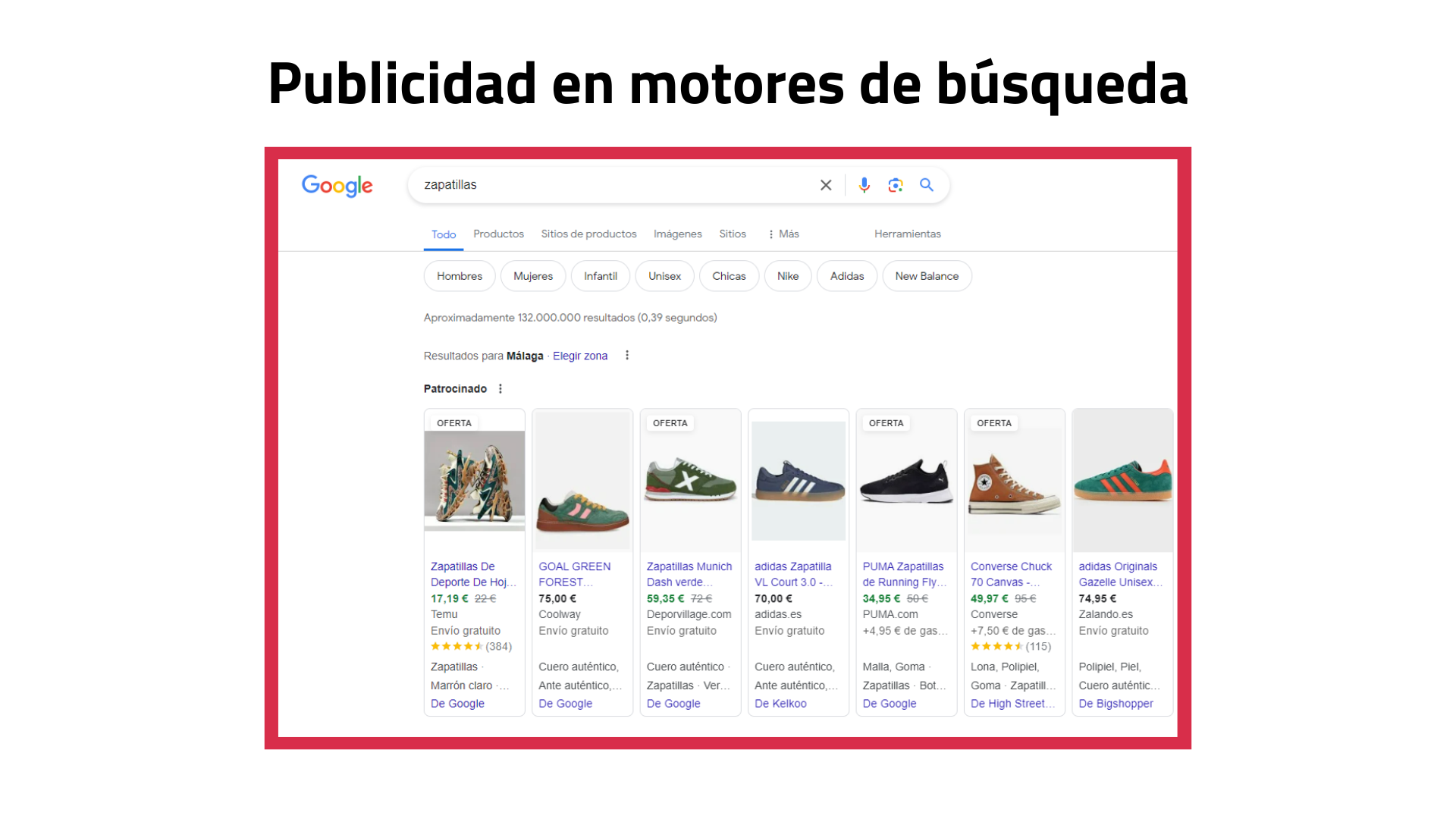Open adidas Zapatilla VL Court 3.0 link
This screenshot has width=1456, height=819.
(793, 574)
